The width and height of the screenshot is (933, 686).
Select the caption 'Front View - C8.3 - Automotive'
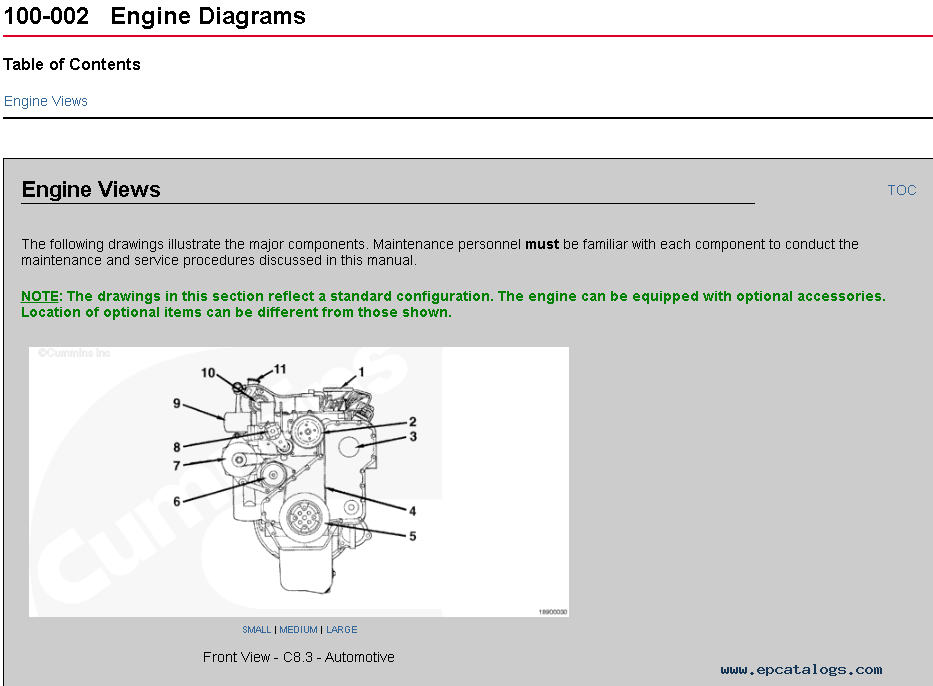pos(299,657)
